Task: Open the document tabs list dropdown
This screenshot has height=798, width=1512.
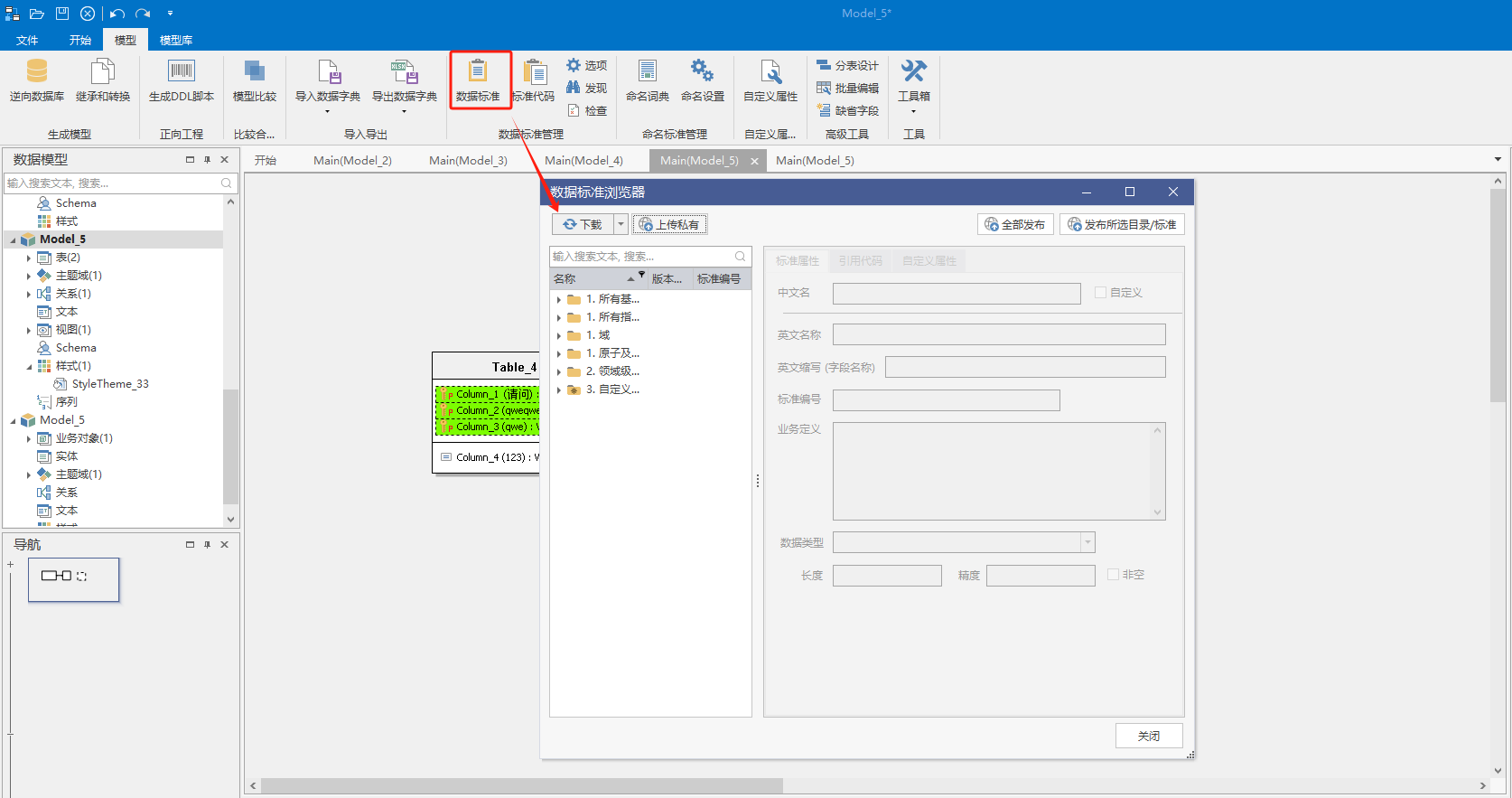Action: (1498, 160)
